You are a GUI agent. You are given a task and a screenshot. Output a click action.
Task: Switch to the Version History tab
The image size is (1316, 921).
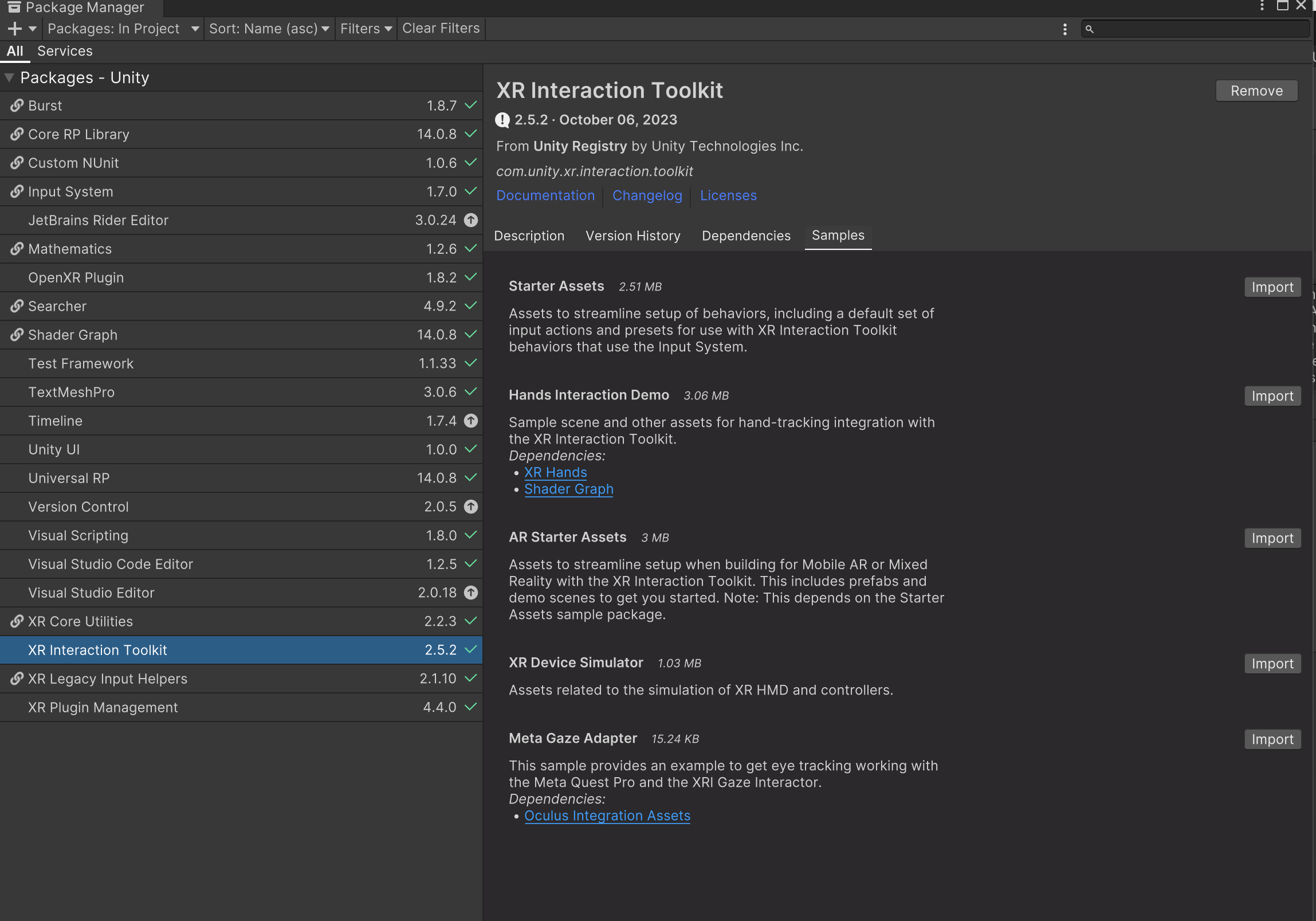633,236
